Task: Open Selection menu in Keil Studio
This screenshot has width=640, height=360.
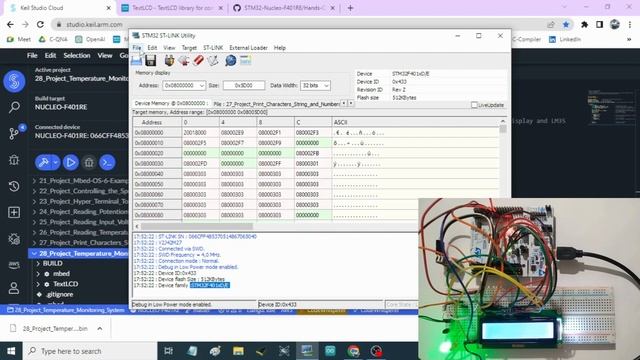Action: 77,56
